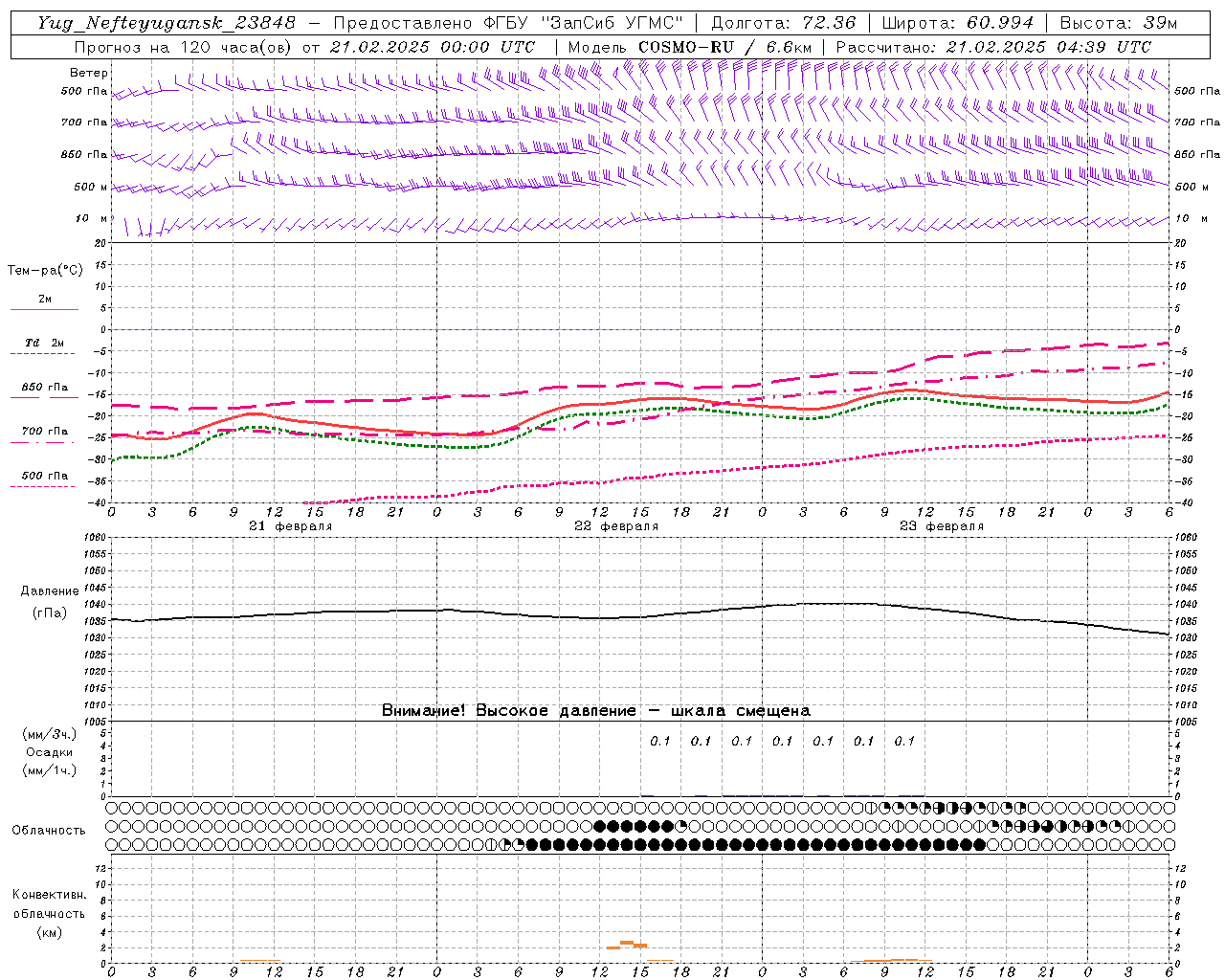Viewport: 1225px width, 980px height.
Task: Click the Модель COSMO-RU / 6.6км label
Action: pyautogui.click(x=689, y=47)
